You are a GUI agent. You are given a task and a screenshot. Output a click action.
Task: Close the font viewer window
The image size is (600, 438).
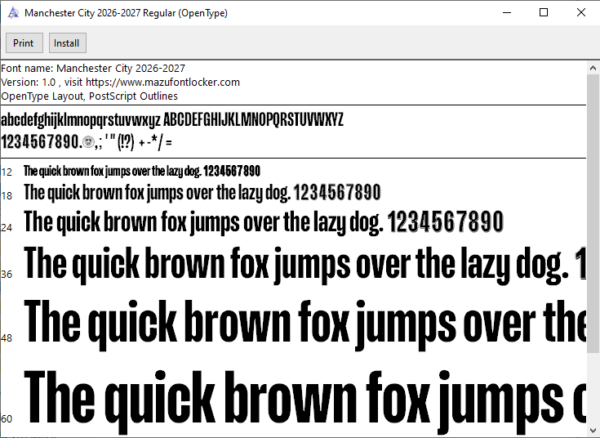pos(580,13)
